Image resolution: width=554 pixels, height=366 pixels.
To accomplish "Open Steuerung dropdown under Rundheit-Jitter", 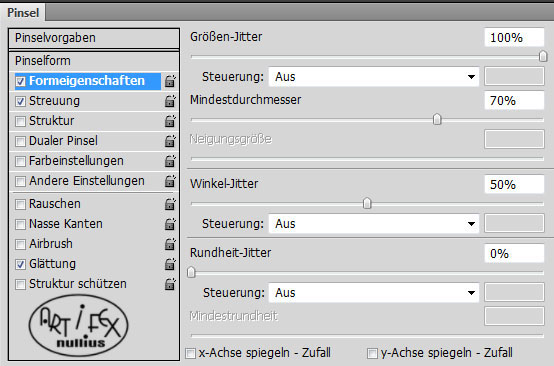I will click(x=373, y=293).
